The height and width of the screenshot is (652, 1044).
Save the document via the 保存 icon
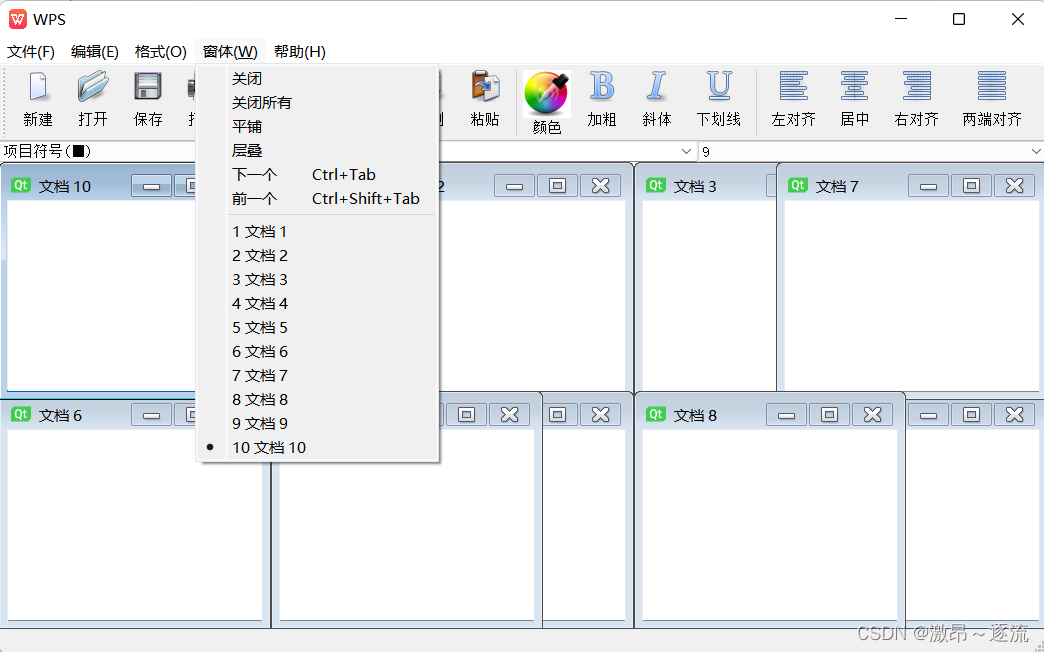tap(147, 100)
